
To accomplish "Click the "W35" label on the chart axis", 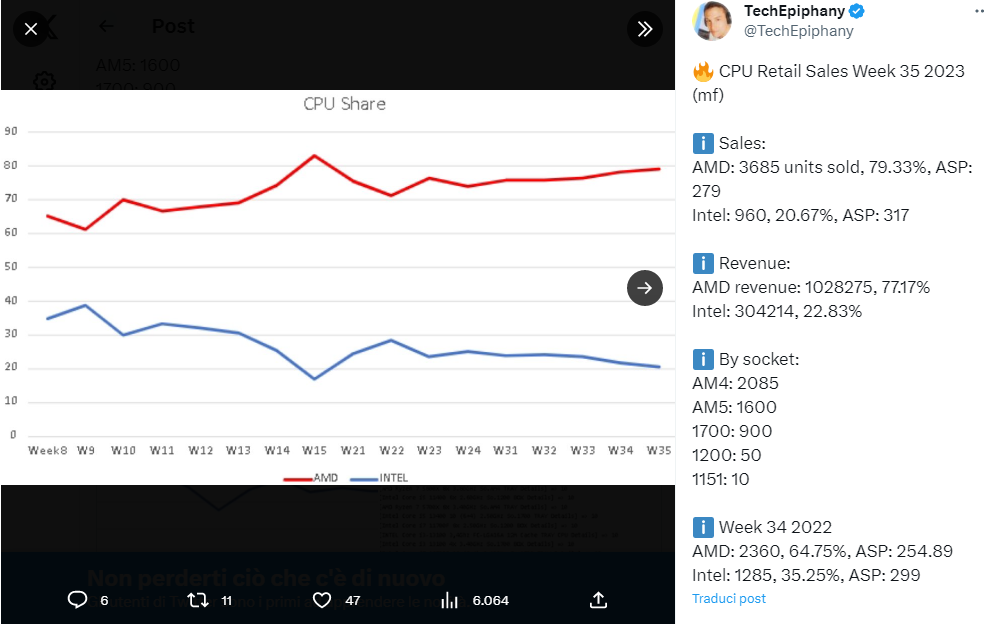I will tap(659, 450).
